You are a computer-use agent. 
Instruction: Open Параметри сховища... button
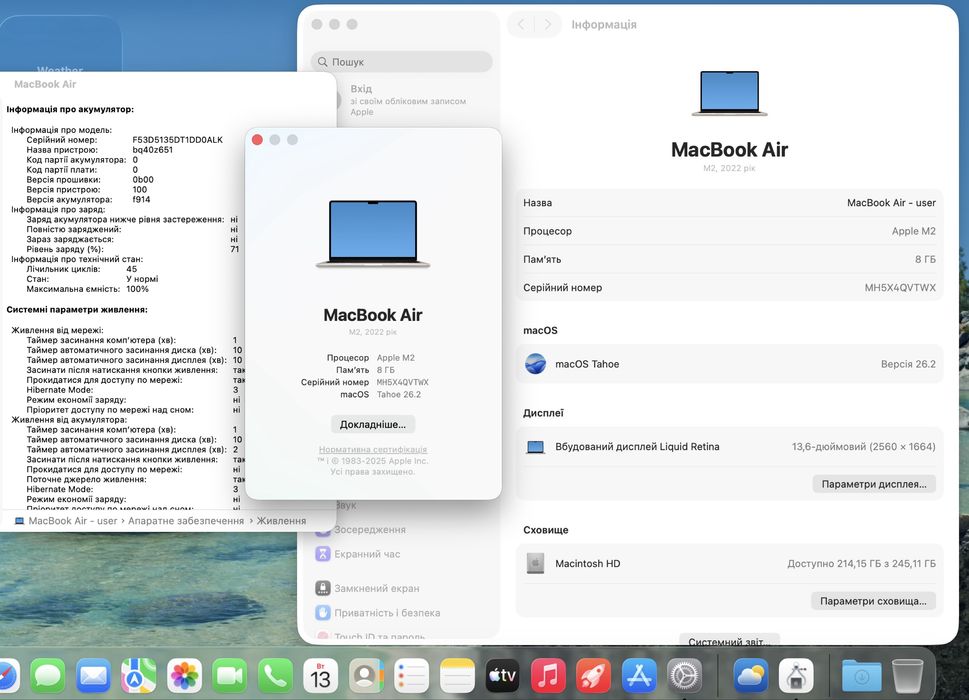coord(873,601)
